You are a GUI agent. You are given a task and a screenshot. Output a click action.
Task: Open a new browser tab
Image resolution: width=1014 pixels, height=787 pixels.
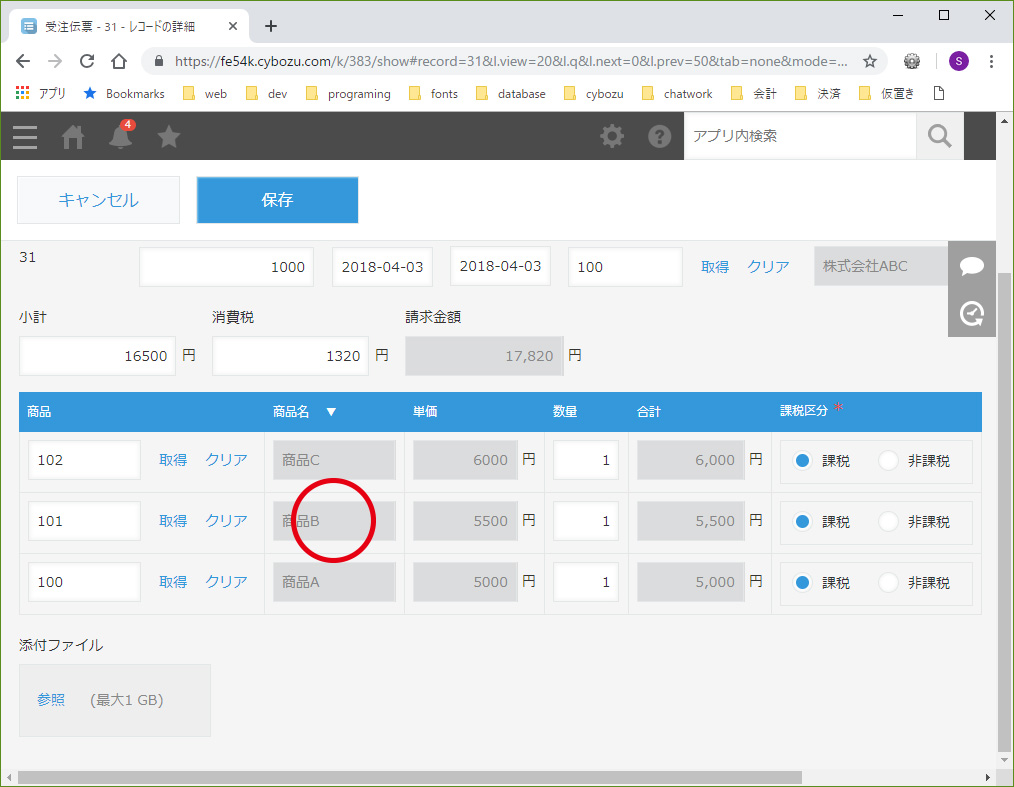point(271,26)
